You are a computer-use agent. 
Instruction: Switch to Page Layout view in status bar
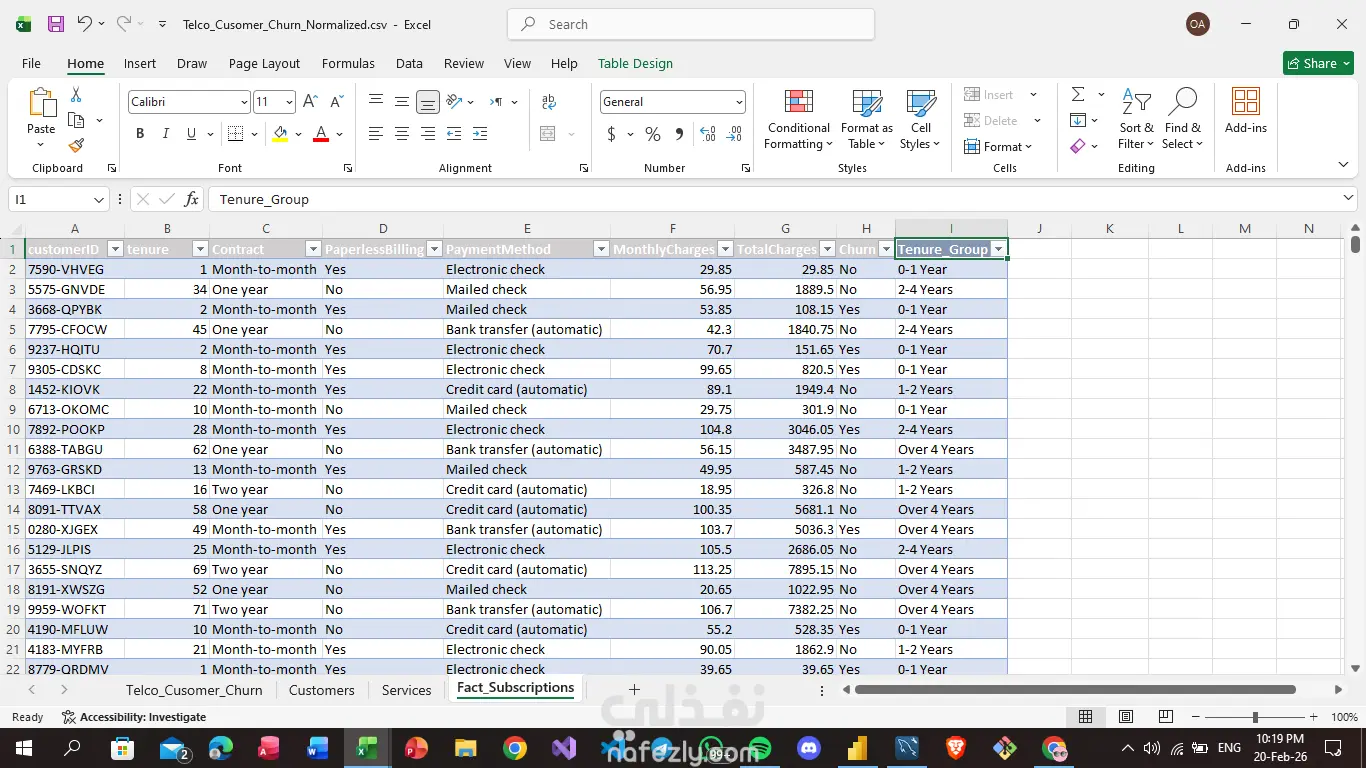pos(1126,717)
